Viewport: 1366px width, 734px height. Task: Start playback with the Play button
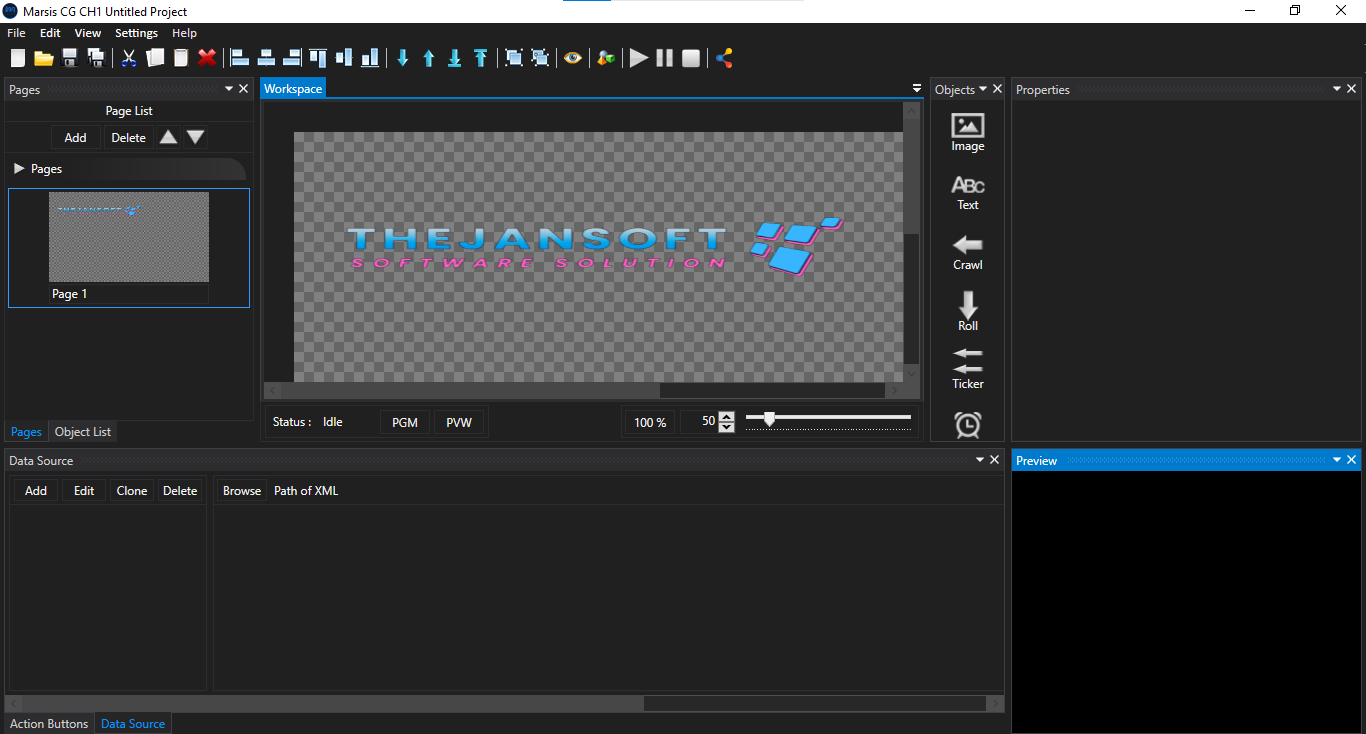click(x=639, y=58)
